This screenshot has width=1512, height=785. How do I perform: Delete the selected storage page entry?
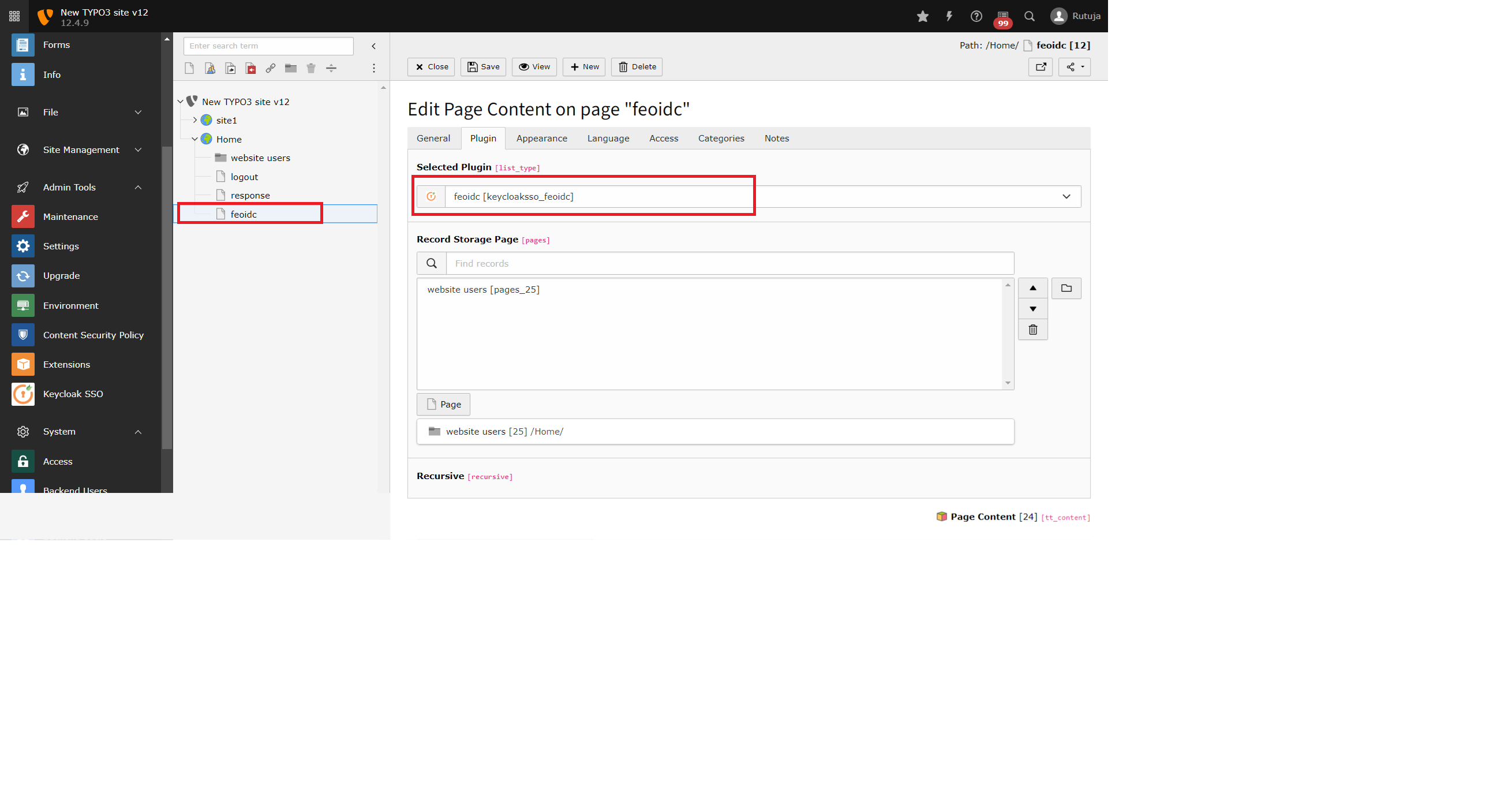point(1032,330)
